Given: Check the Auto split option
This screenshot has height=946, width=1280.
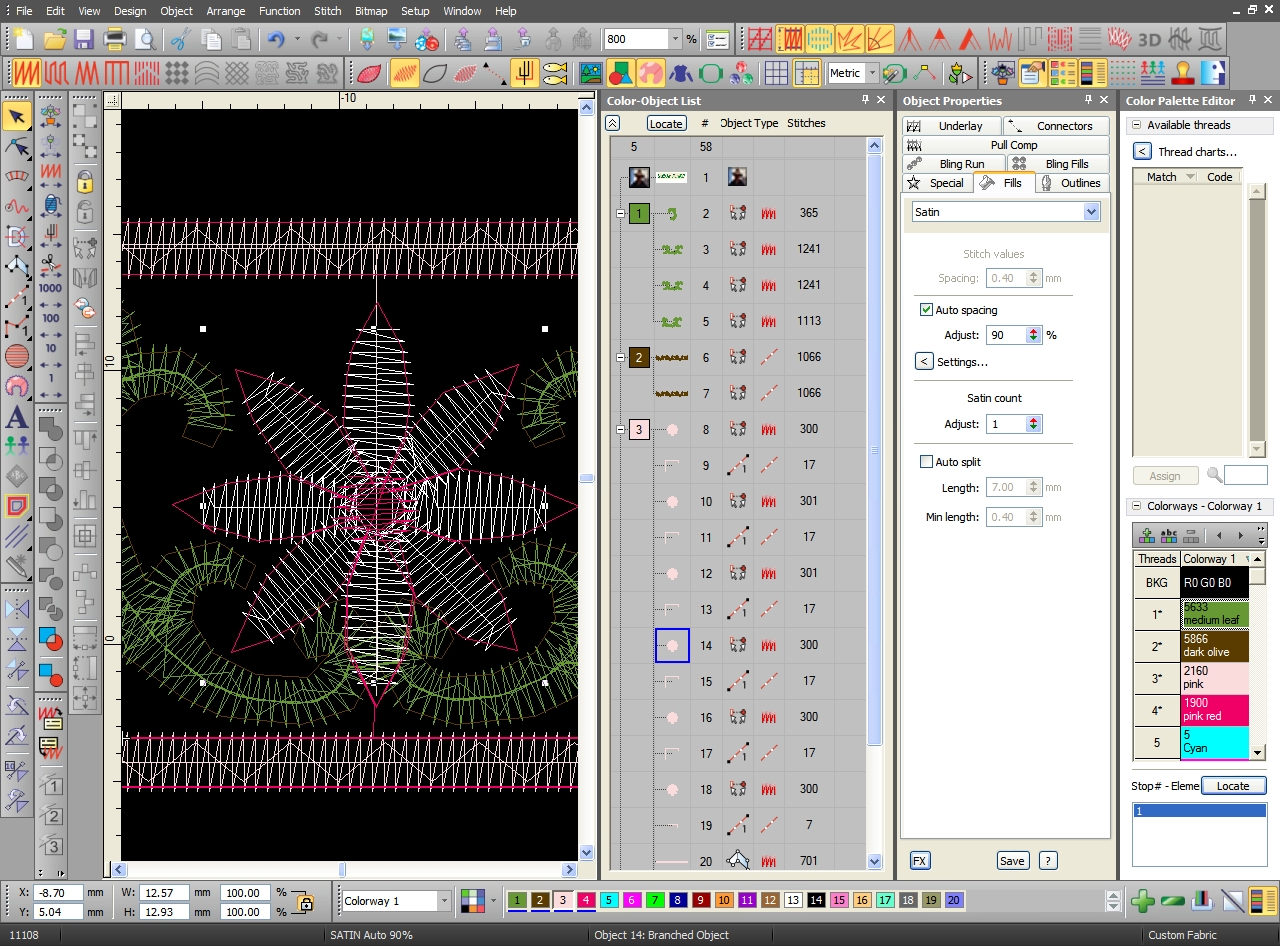Looking at the screenshot, I should pyautogui.click(x=927, y=461).
